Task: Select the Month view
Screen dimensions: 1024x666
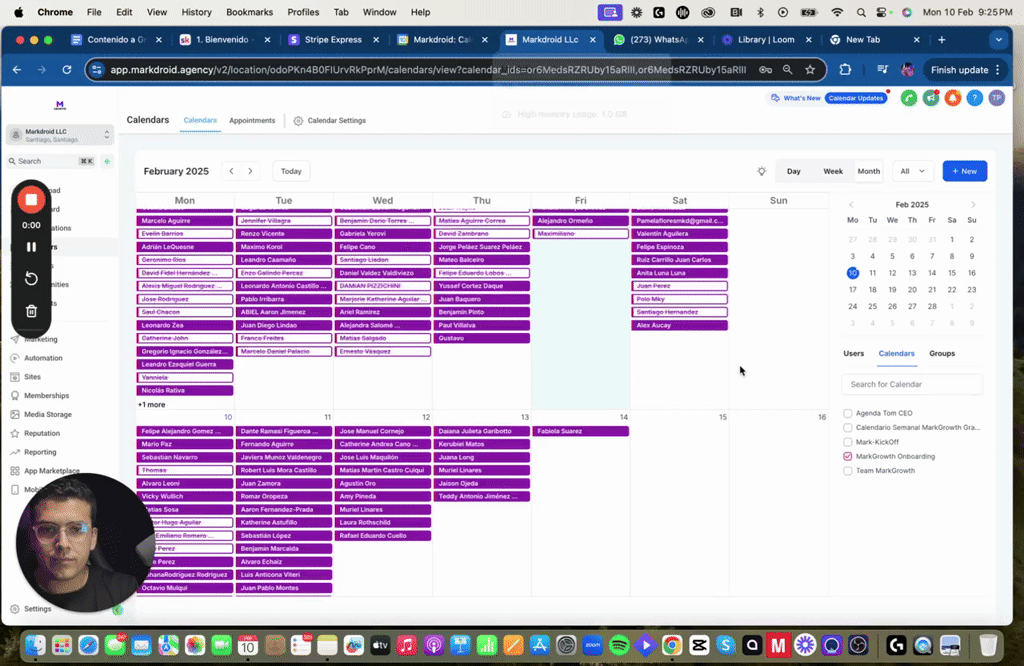Action: tap(869, 171)
